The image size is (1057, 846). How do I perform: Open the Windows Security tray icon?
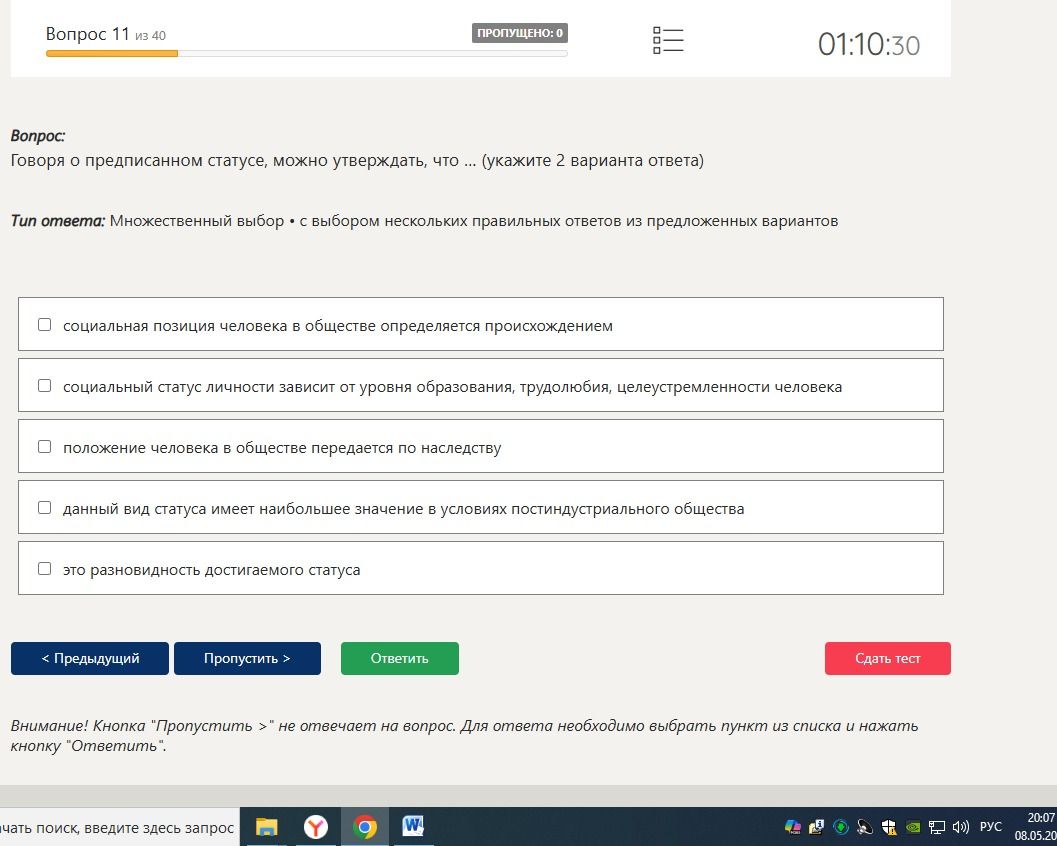tap(889, 826)
